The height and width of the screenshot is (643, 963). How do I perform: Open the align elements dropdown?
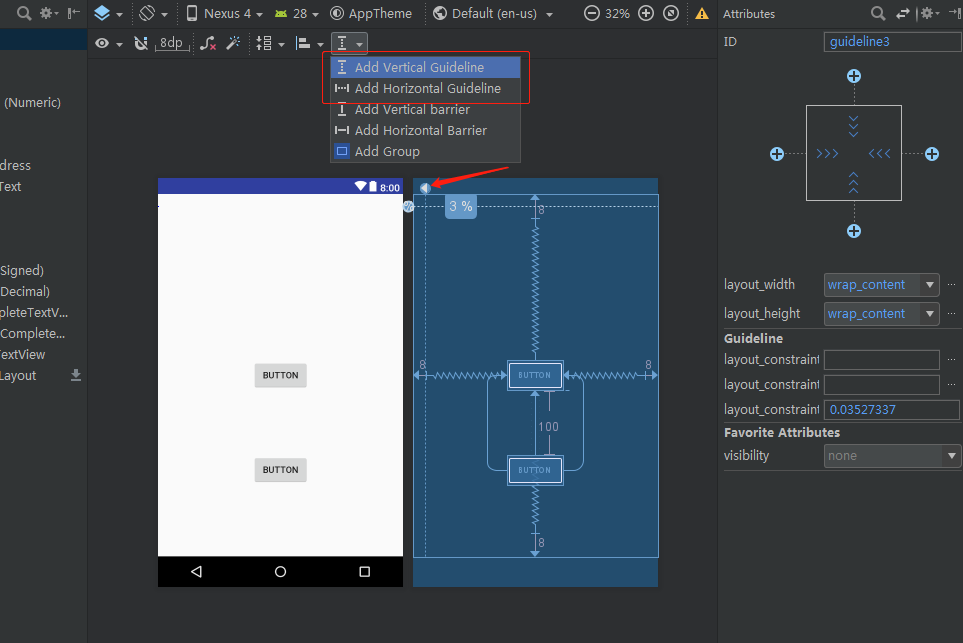[310, 43]
